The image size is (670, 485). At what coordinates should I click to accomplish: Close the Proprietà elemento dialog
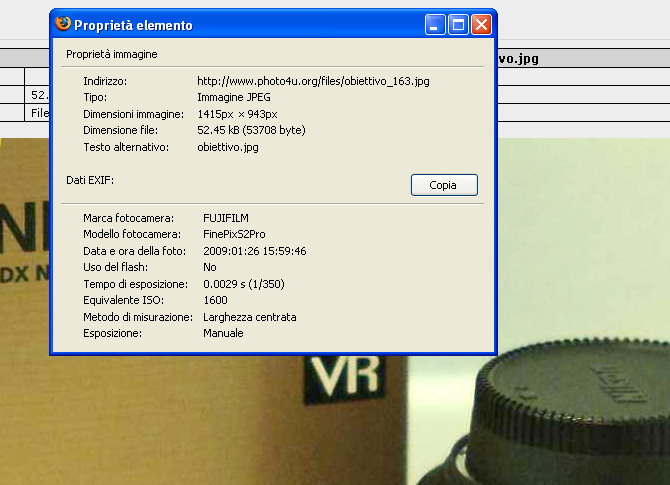click(x=481, y=25)
